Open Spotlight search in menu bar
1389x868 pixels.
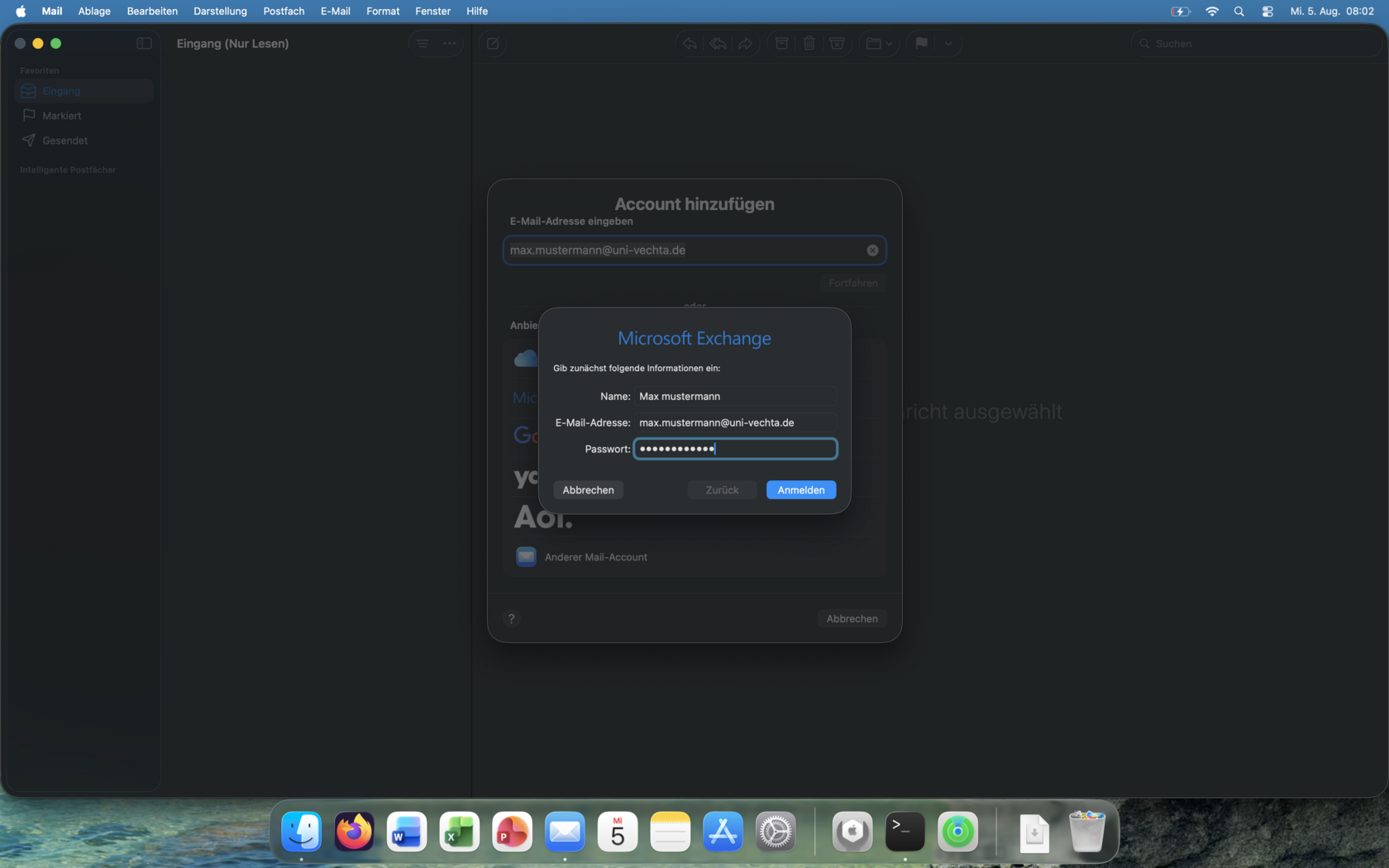click(1239, 12)
